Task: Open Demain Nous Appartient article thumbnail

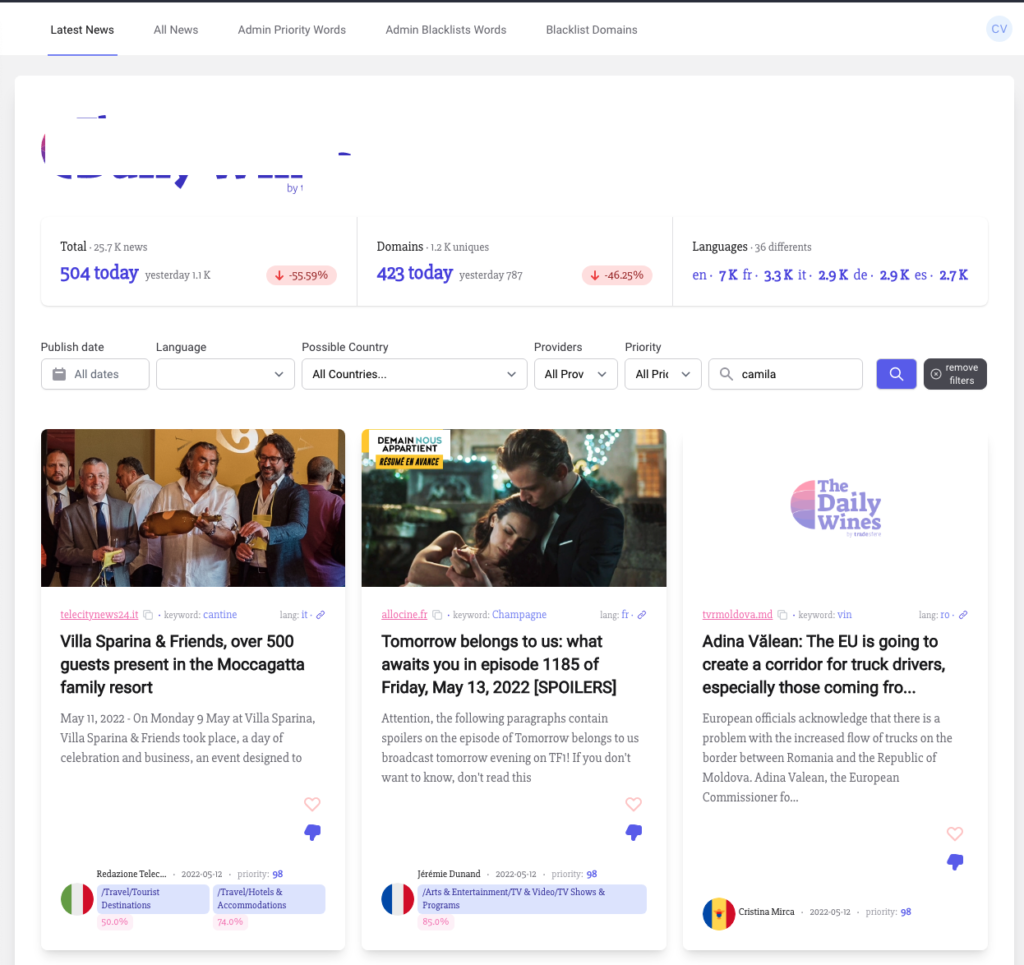Action: coord(514,508)
